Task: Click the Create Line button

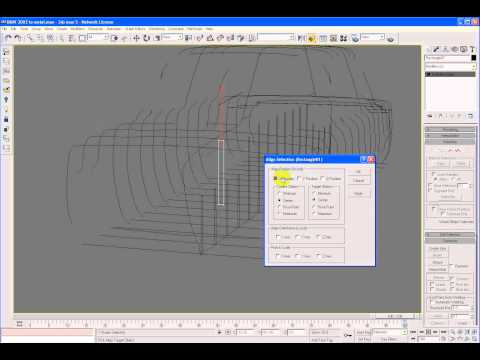Action: point(437,249)
